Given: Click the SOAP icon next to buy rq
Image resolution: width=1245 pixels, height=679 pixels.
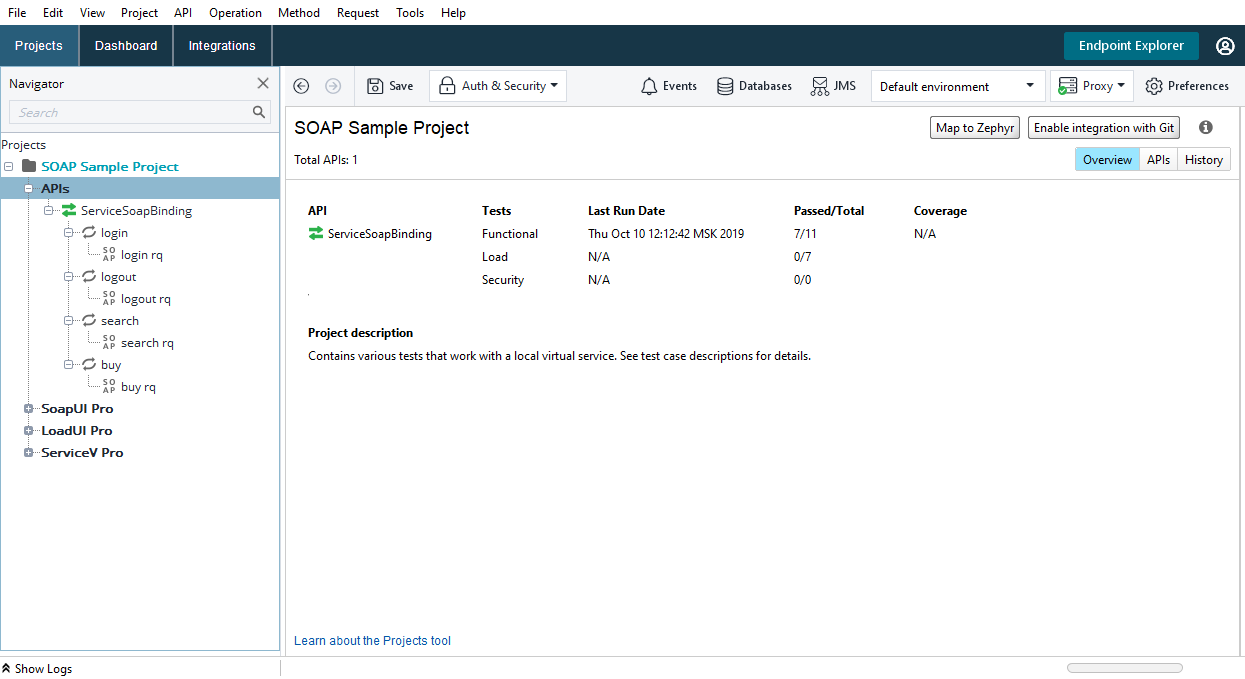Looking at the screenshot, I should tap(109, 387).
